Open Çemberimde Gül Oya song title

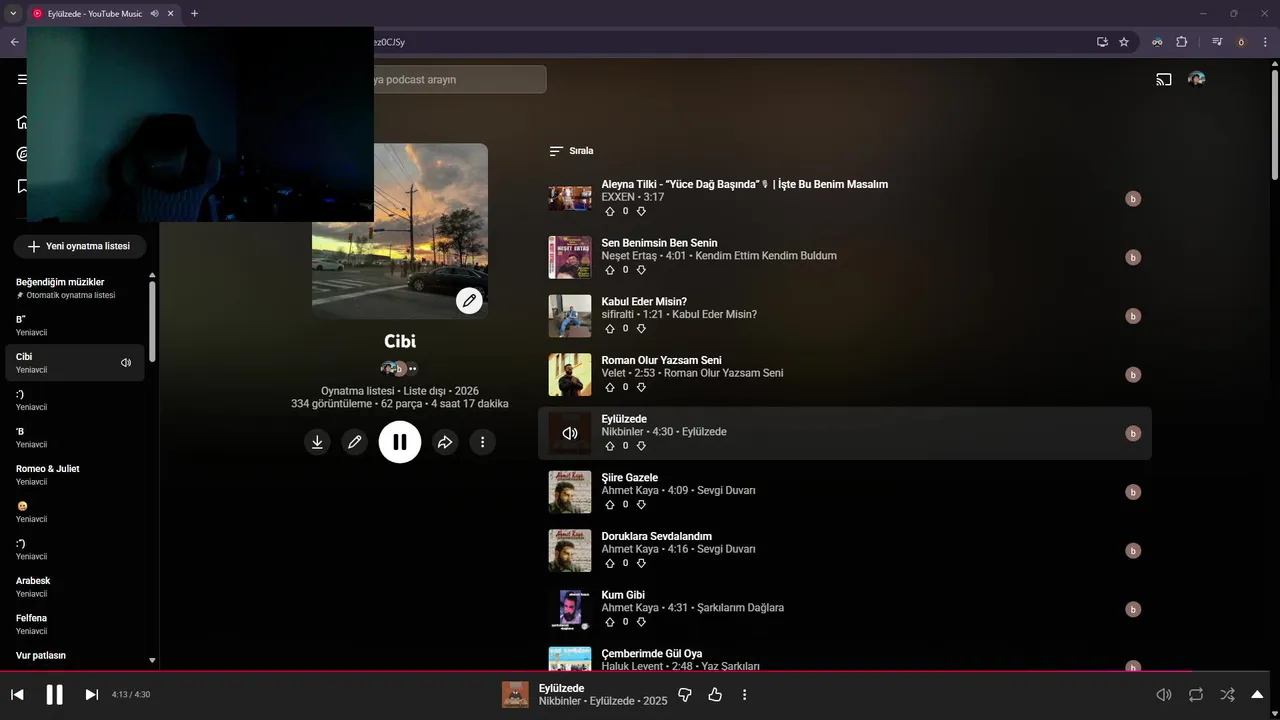(652, 654)
